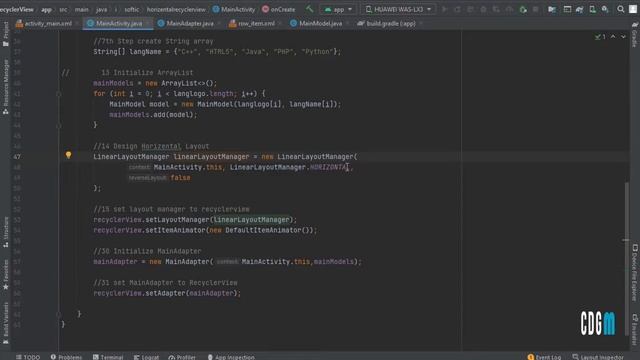This screenshot has width=640, height=360.
Task: Open the Logcat tool window
Action: click(x=146, y=357)
